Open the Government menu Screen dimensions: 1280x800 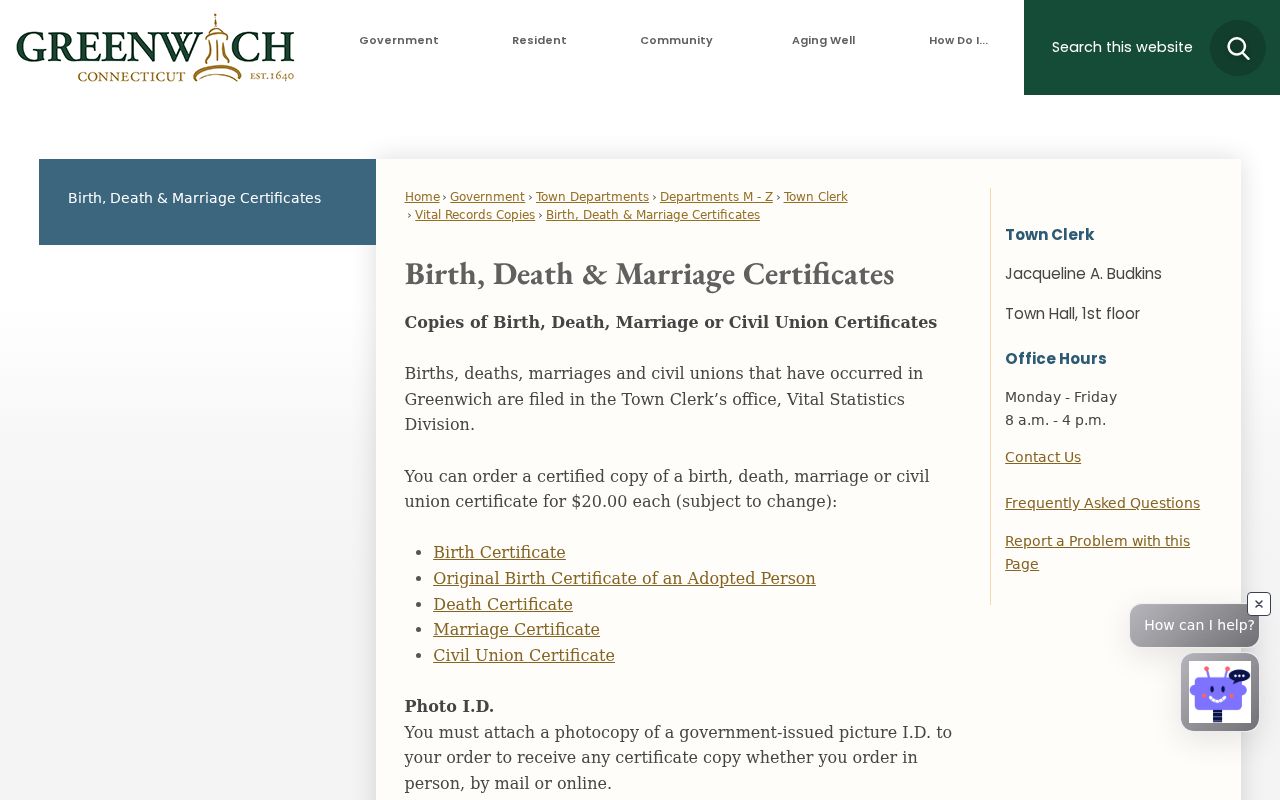pyautogui.click(x=399, y=41)
